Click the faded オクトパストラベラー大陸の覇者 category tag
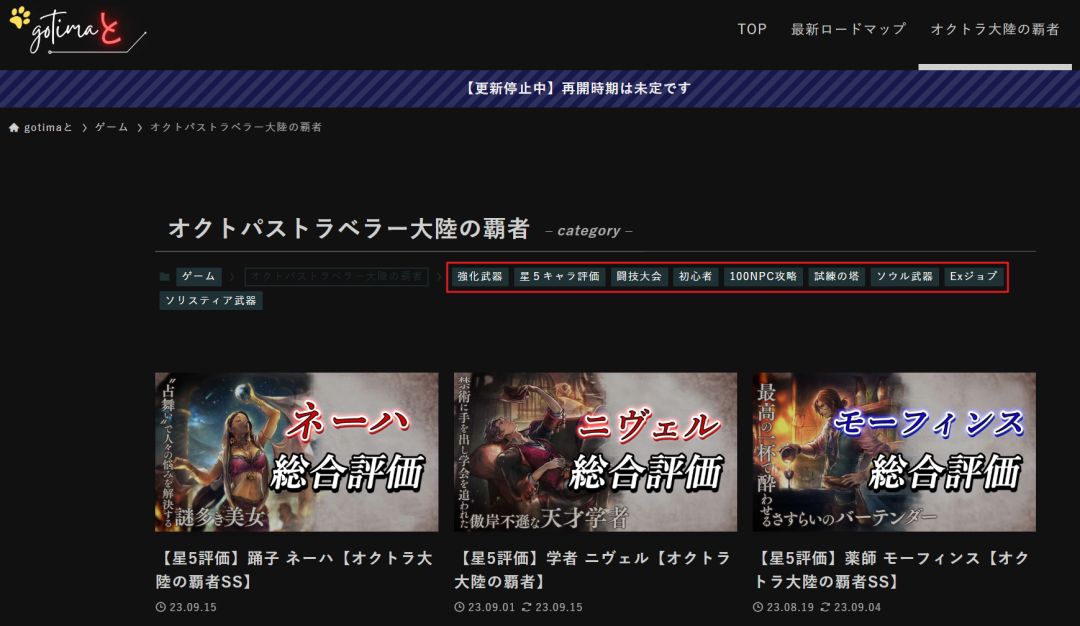 (336, 276)
